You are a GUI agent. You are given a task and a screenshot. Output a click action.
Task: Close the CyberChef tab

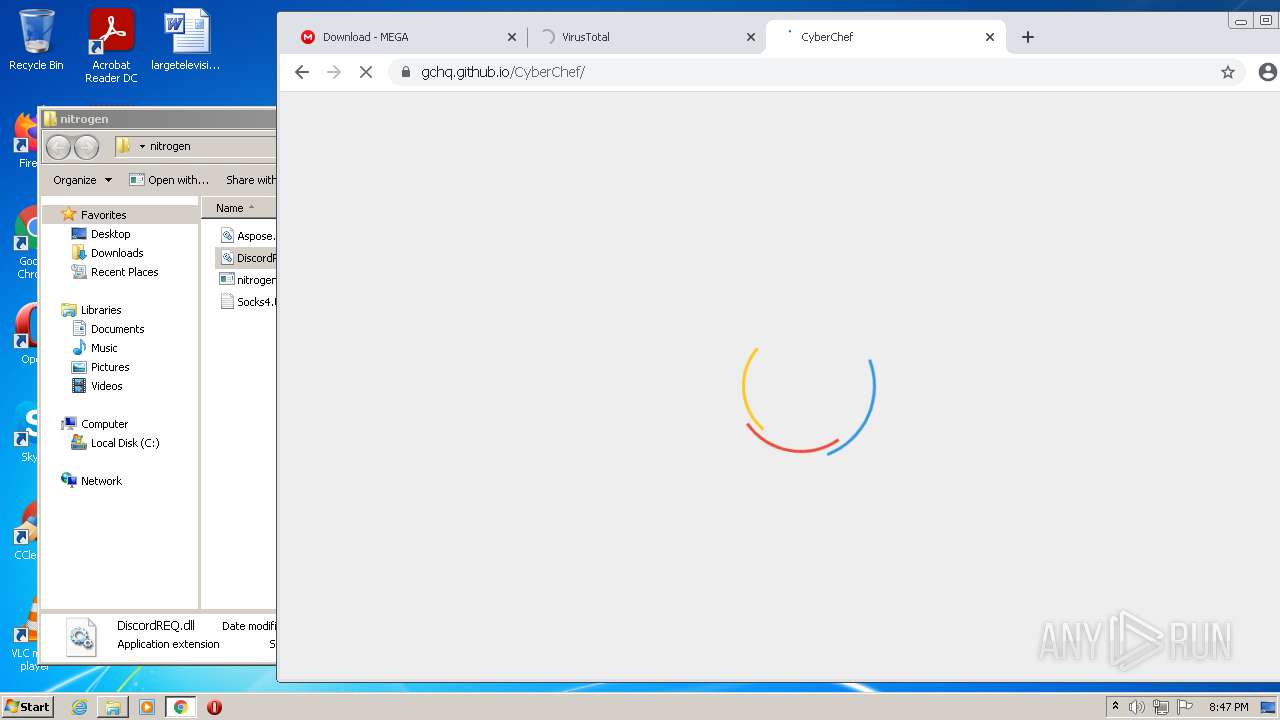[x=990, y=37]
